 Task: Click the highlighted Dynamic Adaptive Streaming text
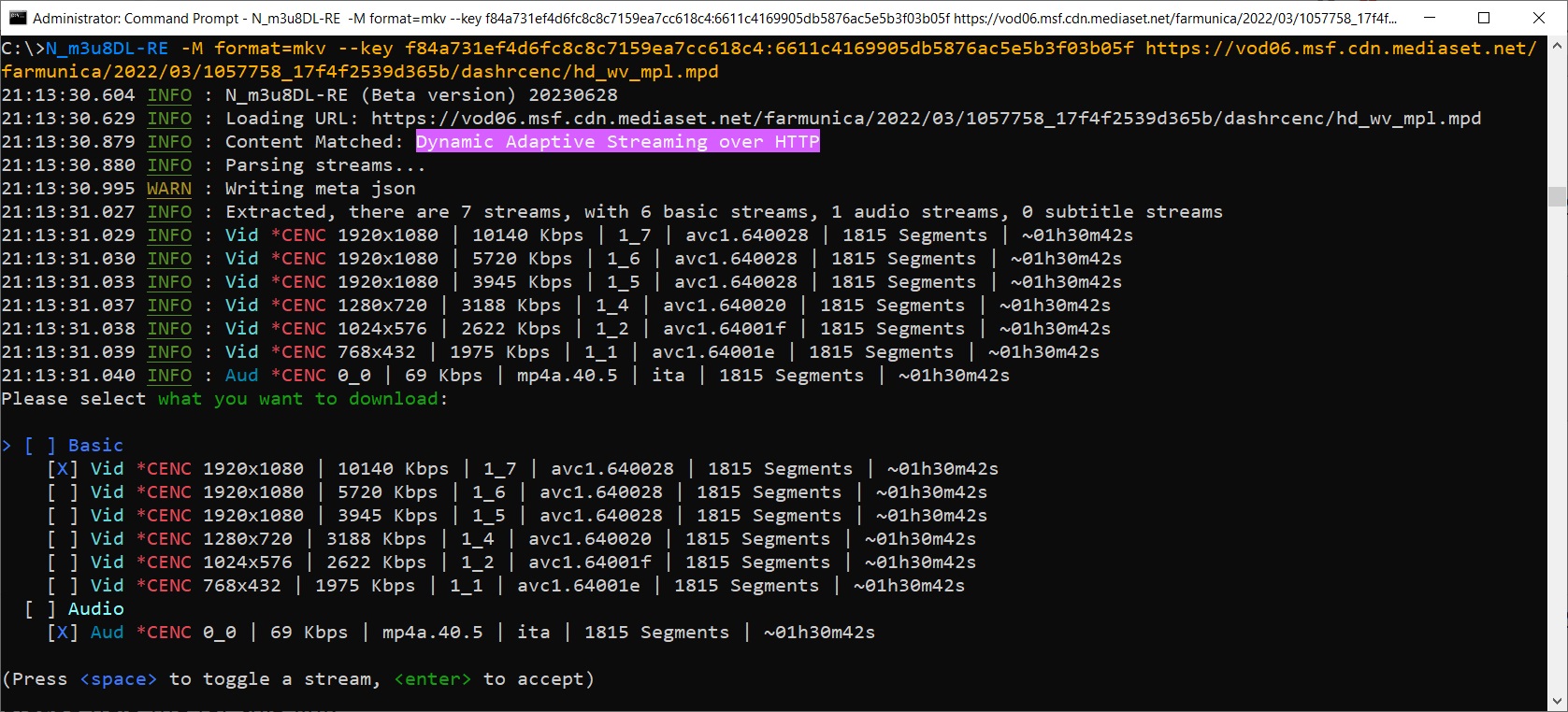coord(617,142)
